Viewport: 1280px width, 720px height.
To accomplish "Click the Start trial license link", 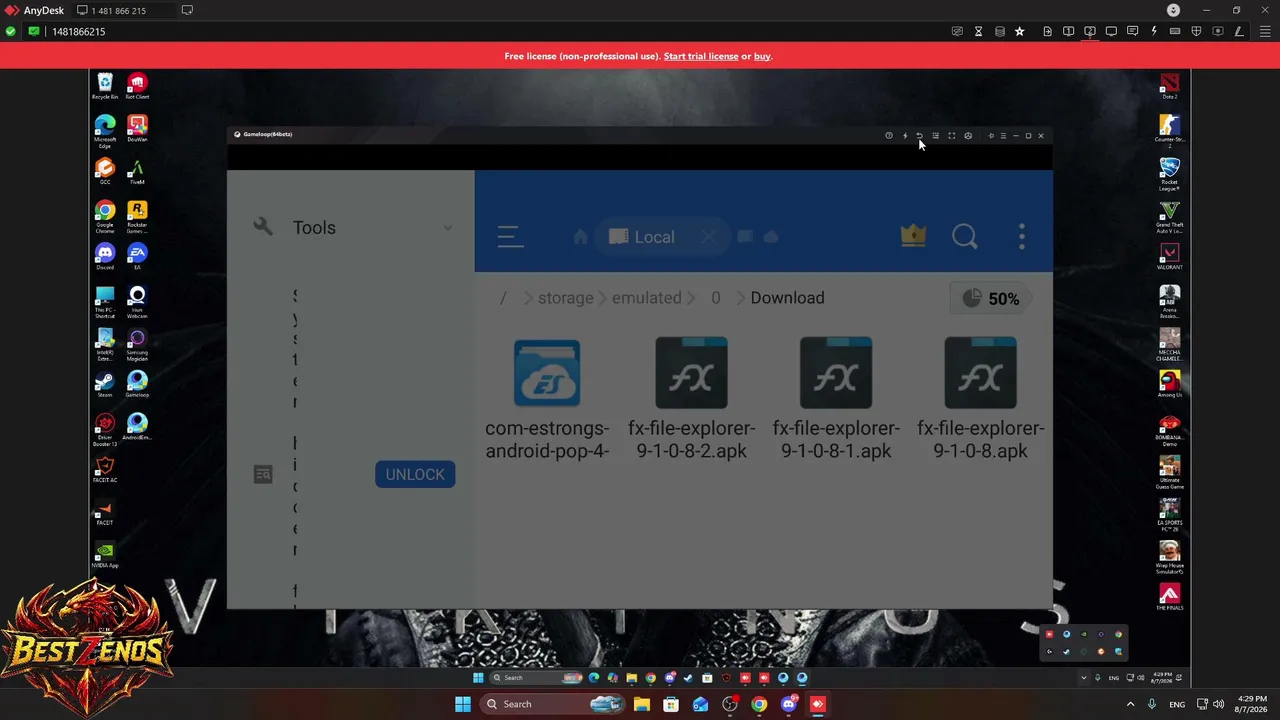I will (701, 56).
